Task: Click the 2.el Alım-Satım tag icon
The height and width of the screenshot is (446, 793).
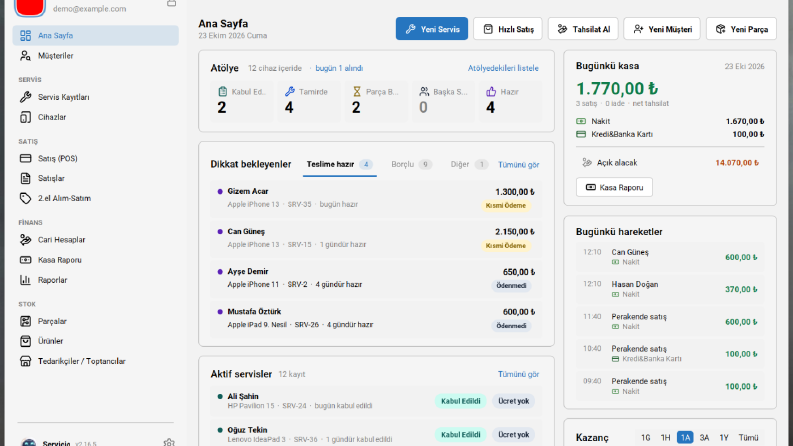Action: (25, 198)
